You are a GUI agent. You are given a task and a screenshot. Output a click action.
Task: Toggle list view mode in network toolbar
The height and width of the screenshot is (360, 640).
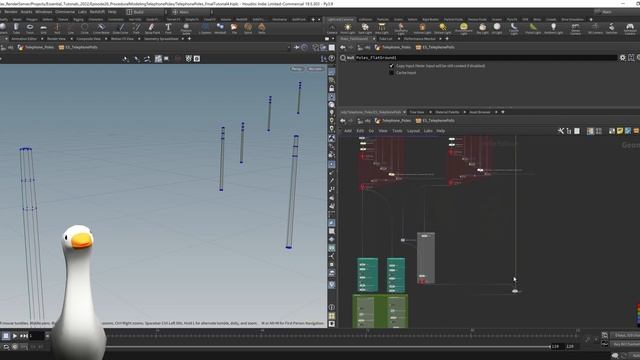(577, 131)
